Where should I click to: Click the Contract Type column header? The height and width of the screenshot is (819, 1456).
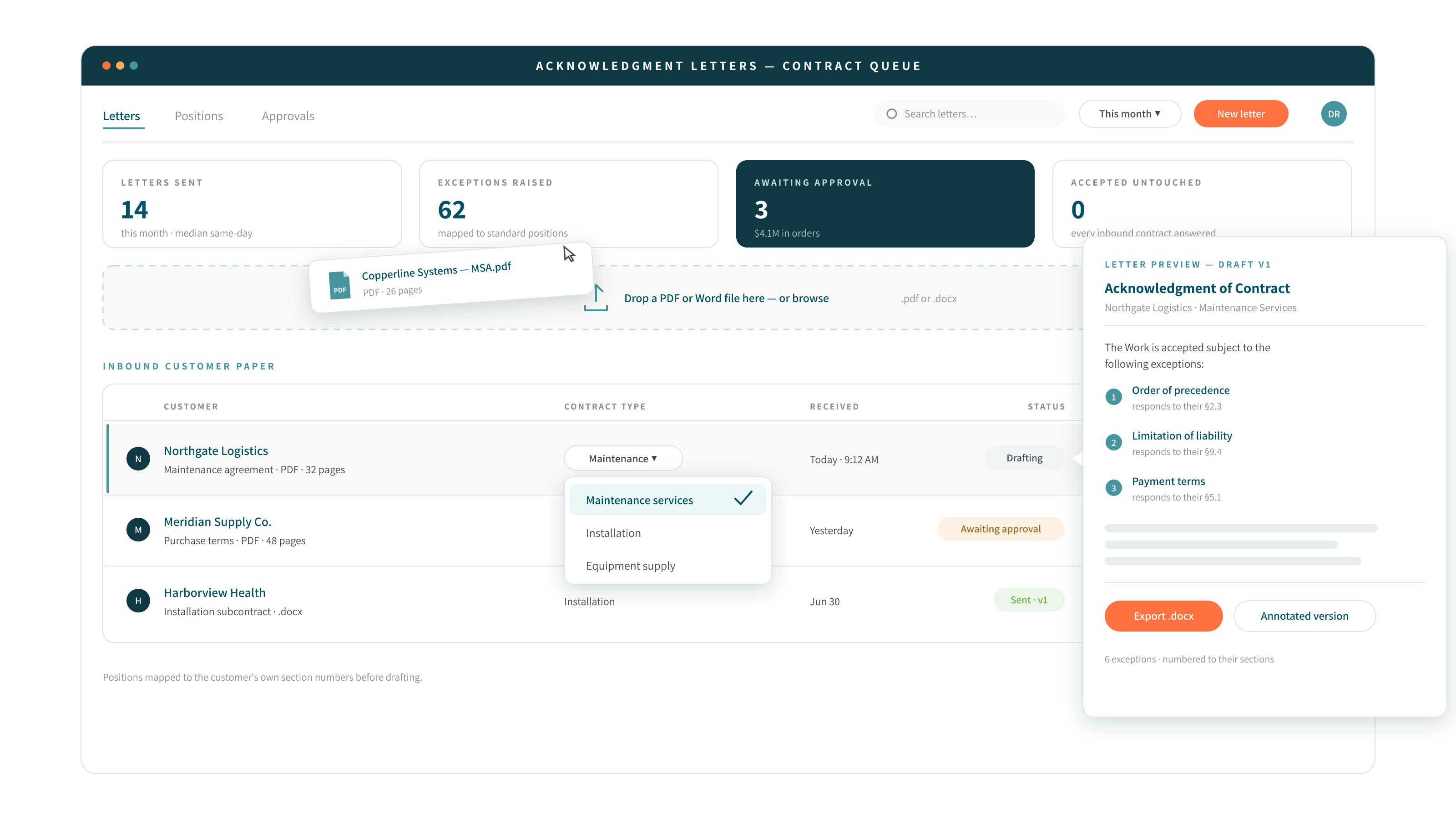605,407
